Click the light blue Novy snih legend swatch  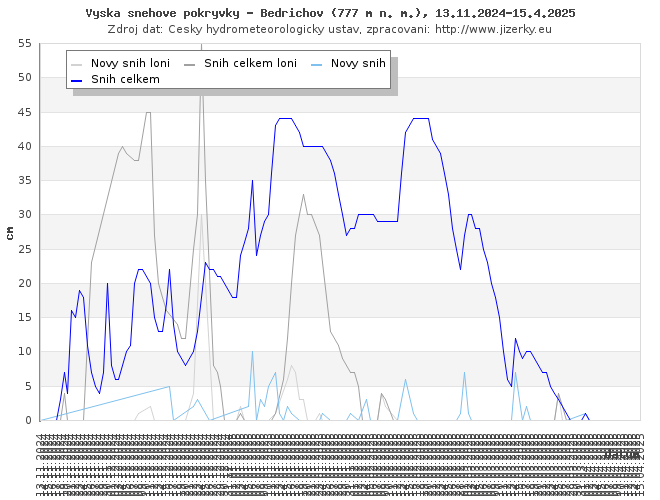click(x=318, y=63)
